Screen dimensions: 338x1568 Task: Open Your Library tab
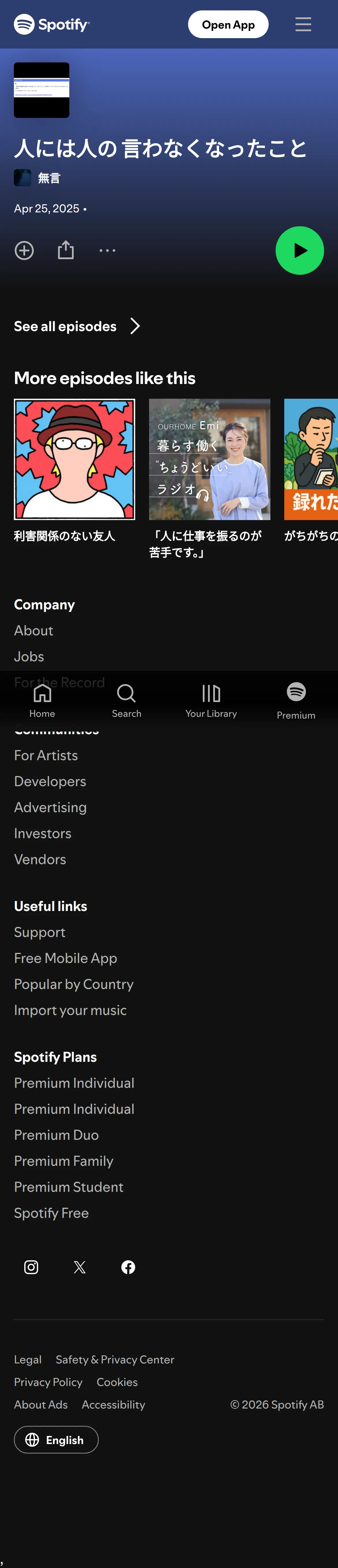pyautogui.click(x=211, y=700)
